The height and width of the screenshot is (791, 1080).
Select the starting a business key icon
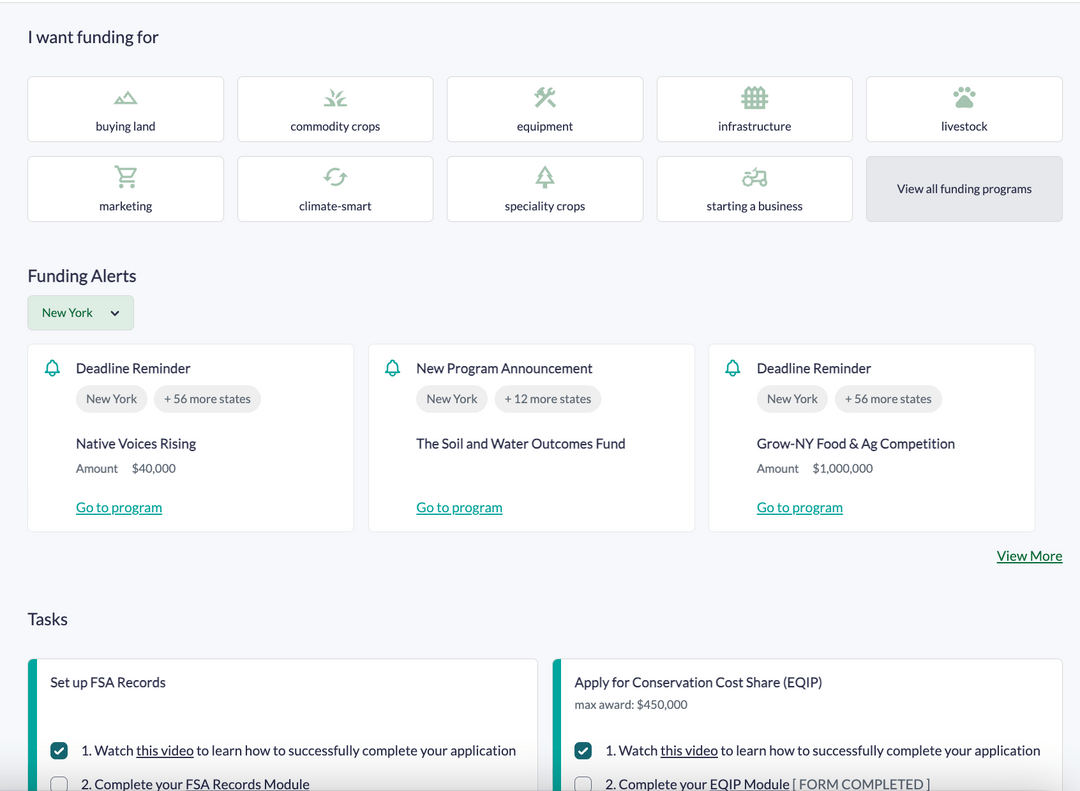pos(754,177)
